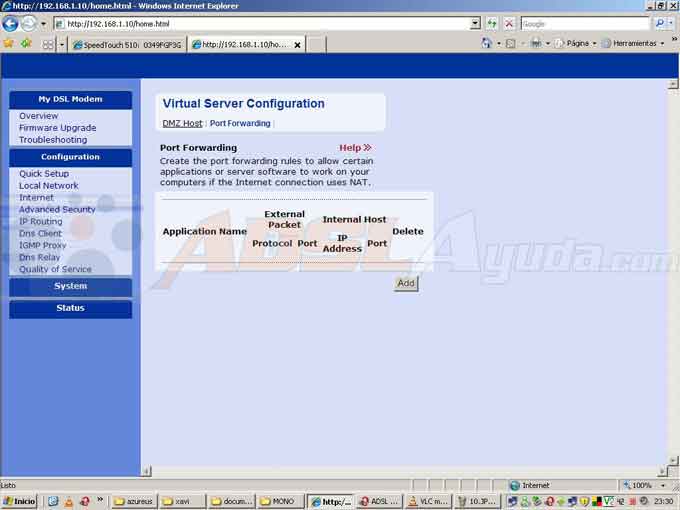Click the horizontal scrollbar left arrow
Image resolution: width=680 pixels, height=510 pixels.
click(x=147, y=471)
